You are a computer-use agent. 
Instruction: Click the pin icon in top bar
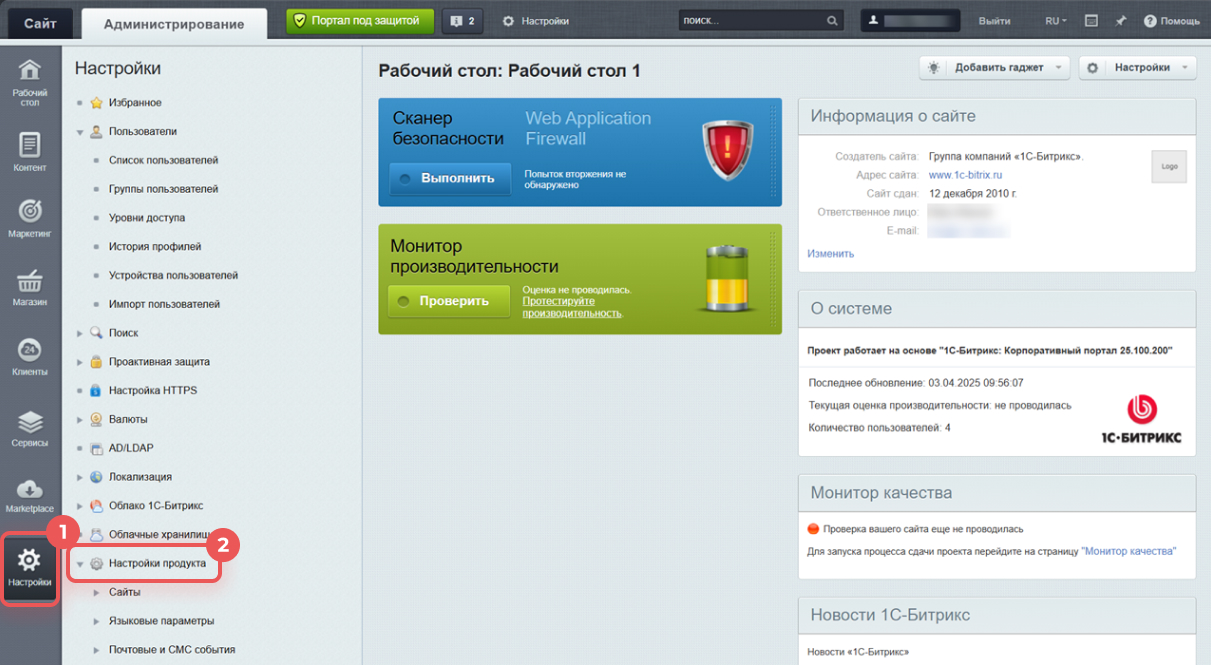(1121, 21)
